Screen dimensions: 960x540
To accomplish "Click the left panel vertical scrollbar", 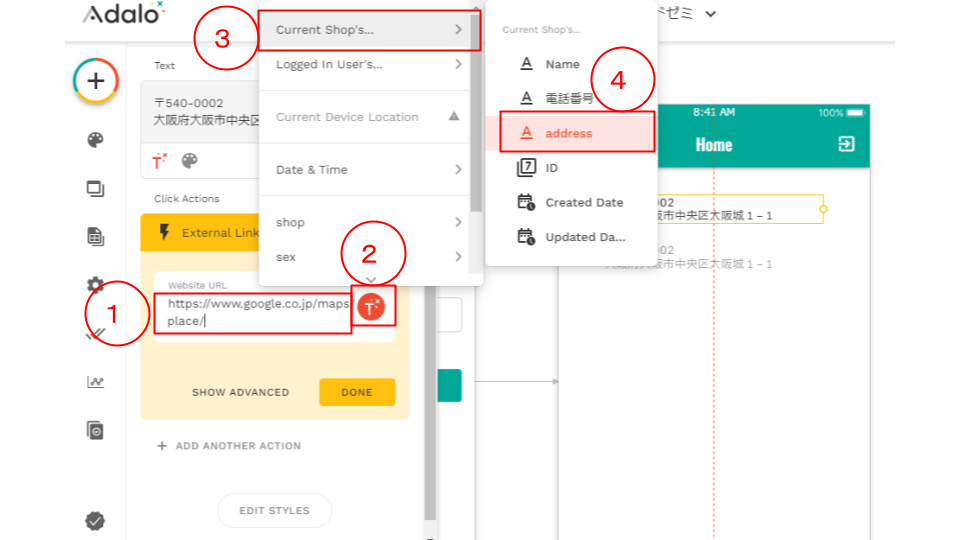I will pos(430,404).
